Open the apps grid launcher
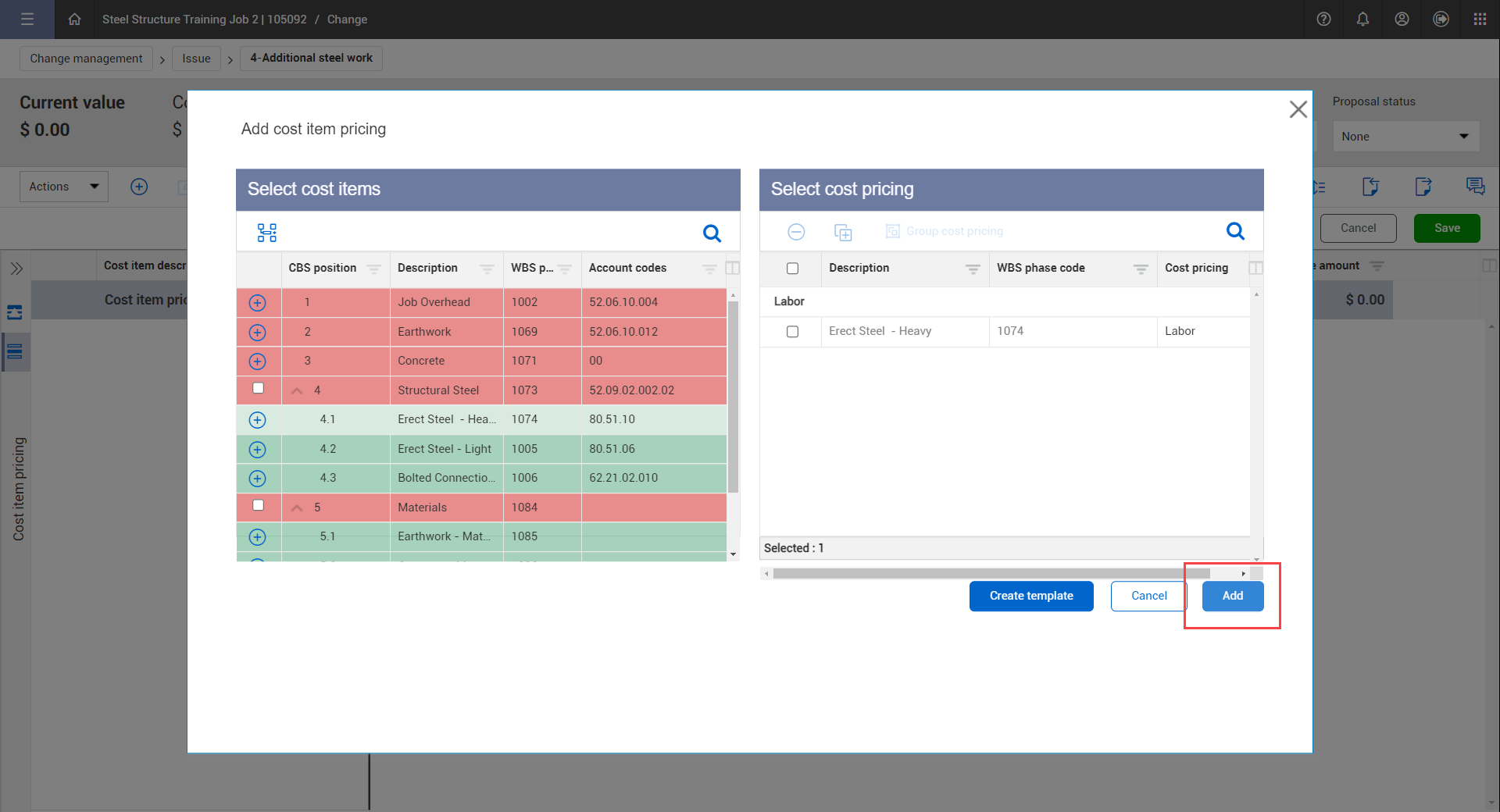 [1480, 20]
